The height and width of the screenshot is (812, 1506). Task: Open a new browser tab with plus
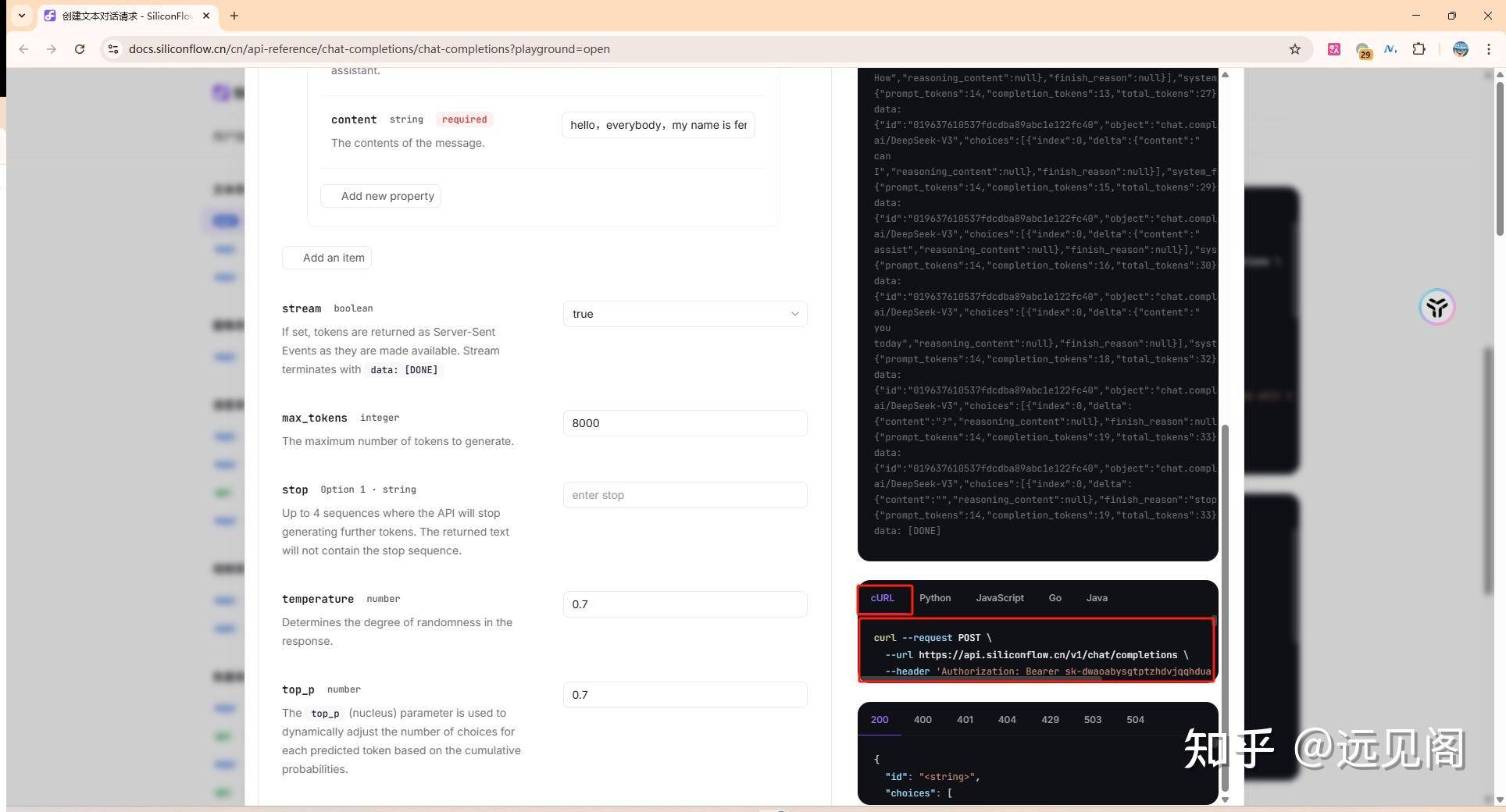tap(234, 16)
